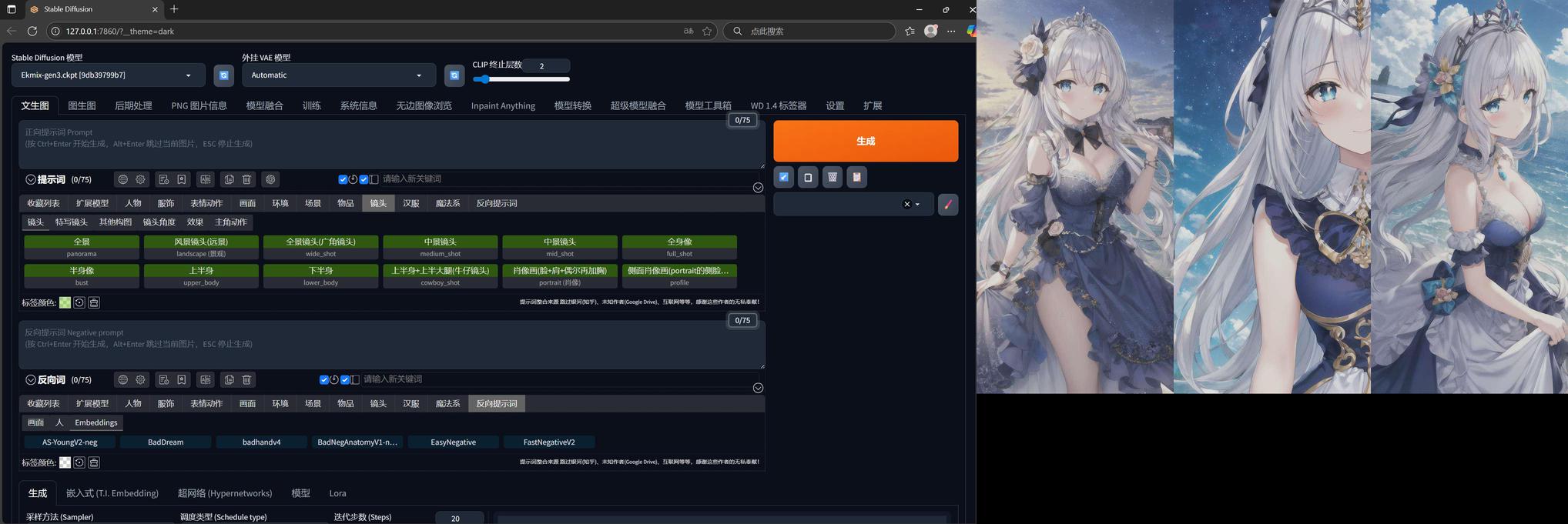This screenshot has height=524, width=1568.
Task: Click the refresh icon next to the Stable Diffusion model dropdown
Action: (x=223, y=75)
